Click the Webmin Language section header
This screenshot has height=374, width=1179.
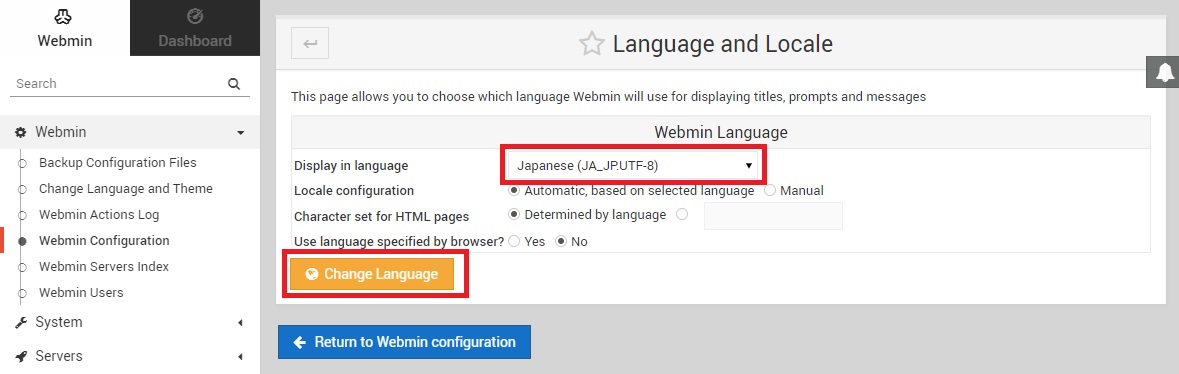pos(721,132)
